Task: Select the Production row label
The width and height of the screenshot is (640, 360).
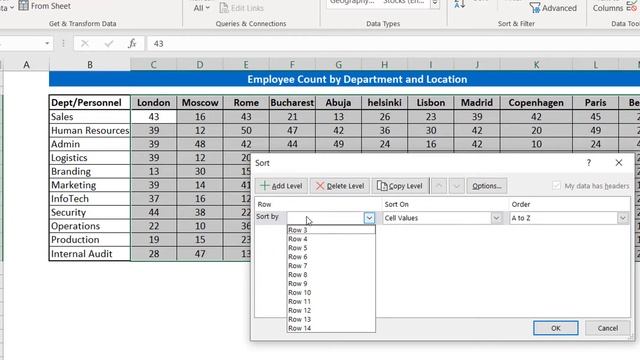Action: (x=90, y=240)
